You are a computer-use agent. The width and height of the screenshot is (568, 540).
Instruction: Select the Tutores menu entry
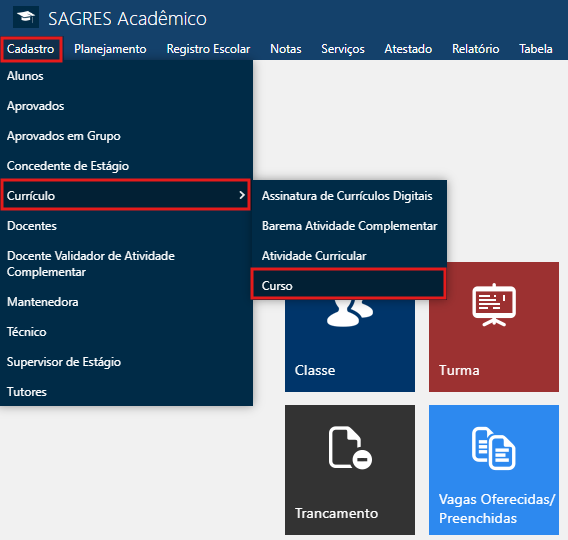(126, 392)
